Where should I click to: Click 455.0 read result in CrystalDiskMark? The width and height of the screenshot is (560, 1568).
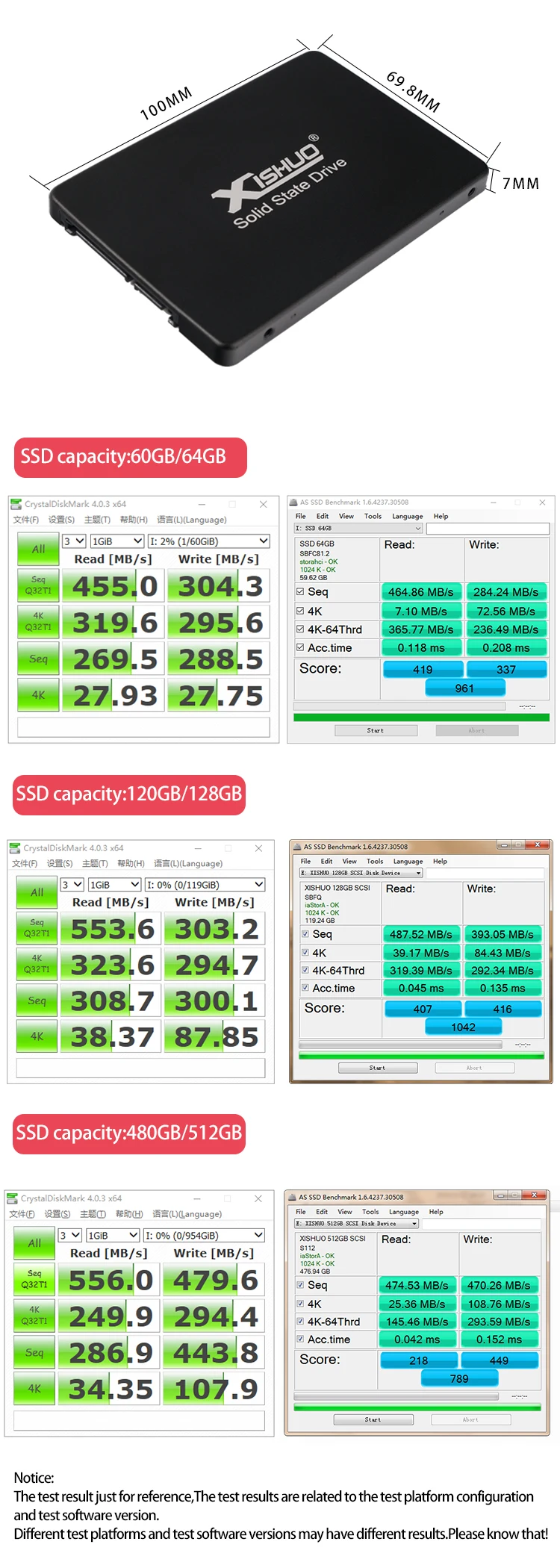point(113,585)
